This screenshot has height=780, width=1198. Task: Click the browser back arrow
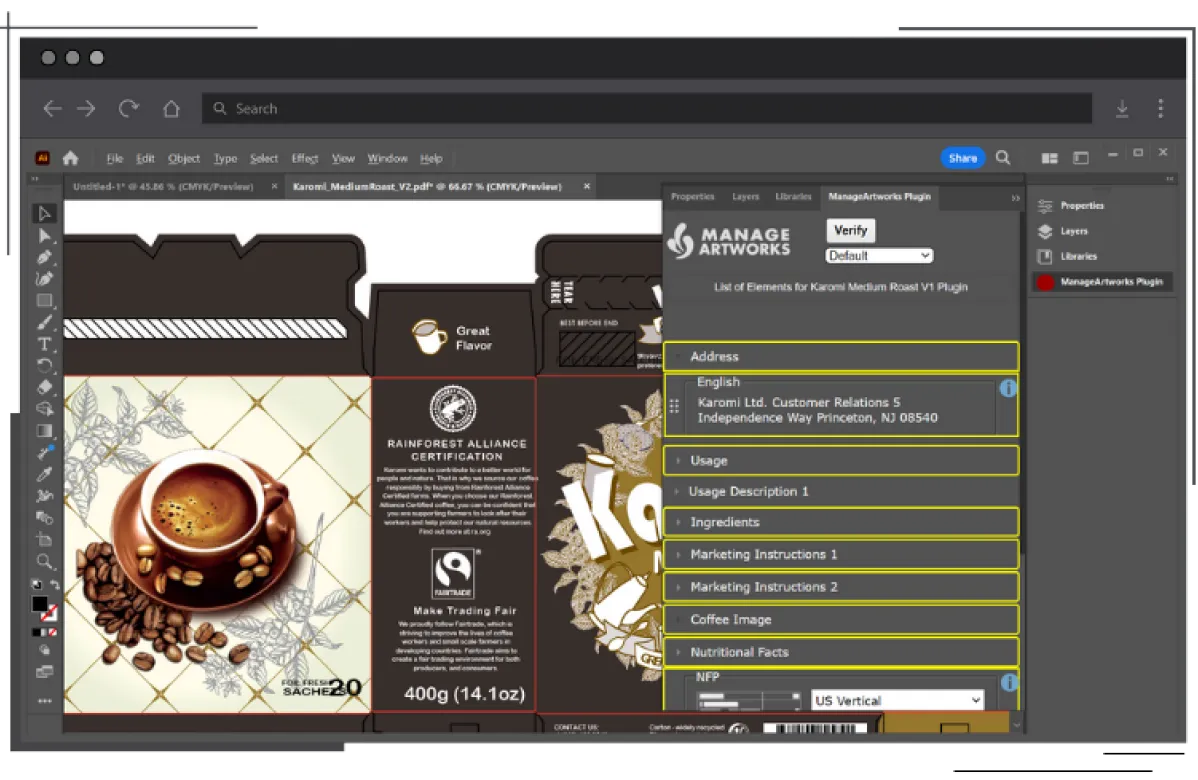[52, 108]
